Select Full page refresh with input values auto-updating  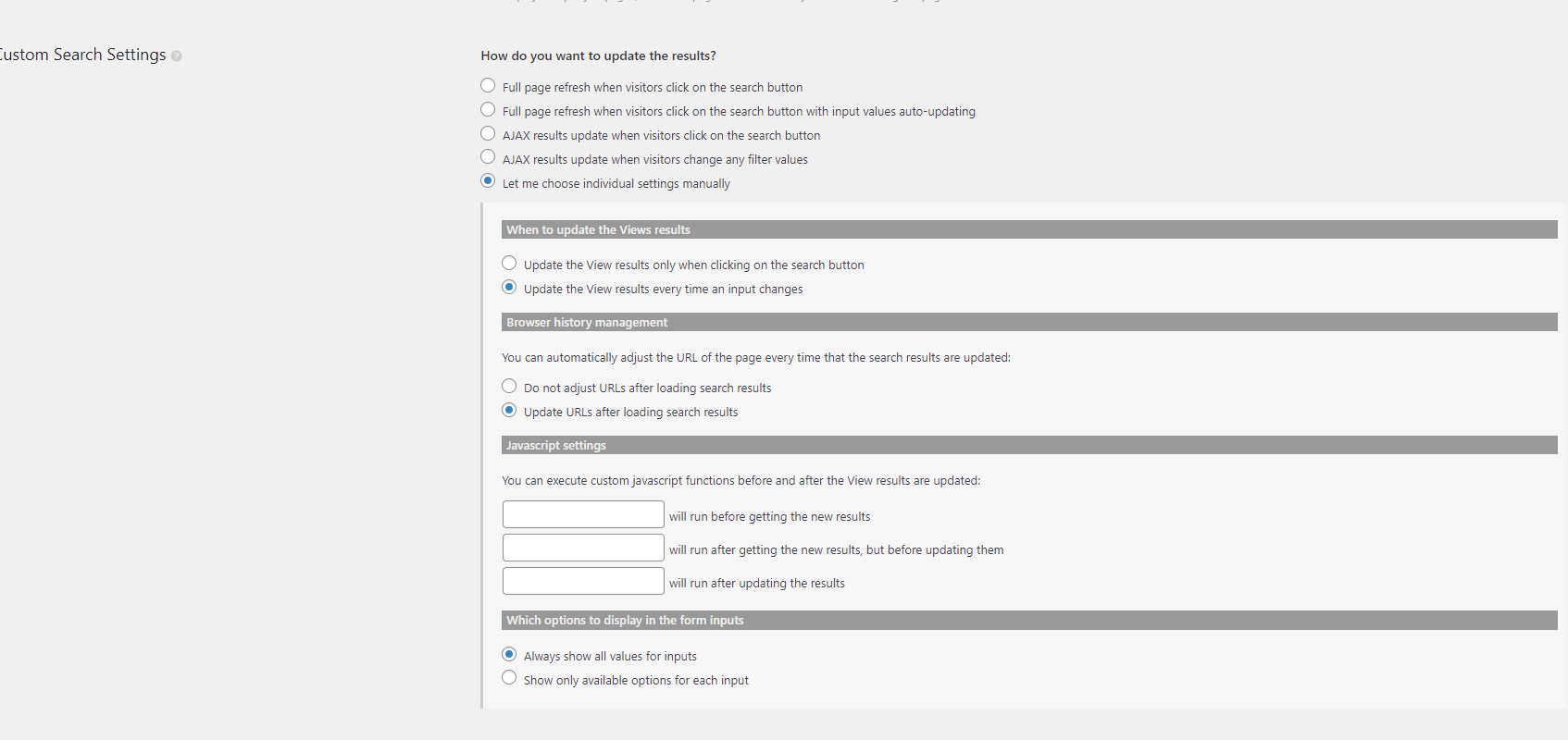(x=488, y=109)
